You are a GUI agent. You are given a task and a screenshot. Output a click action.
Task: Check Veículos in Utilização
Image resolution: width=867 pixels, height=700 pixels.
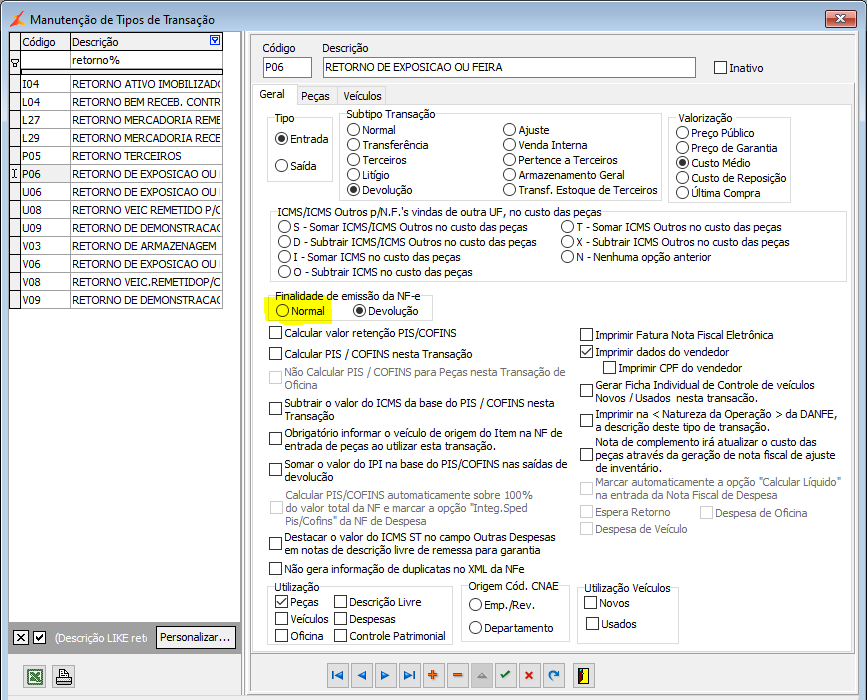pos(281,619)
